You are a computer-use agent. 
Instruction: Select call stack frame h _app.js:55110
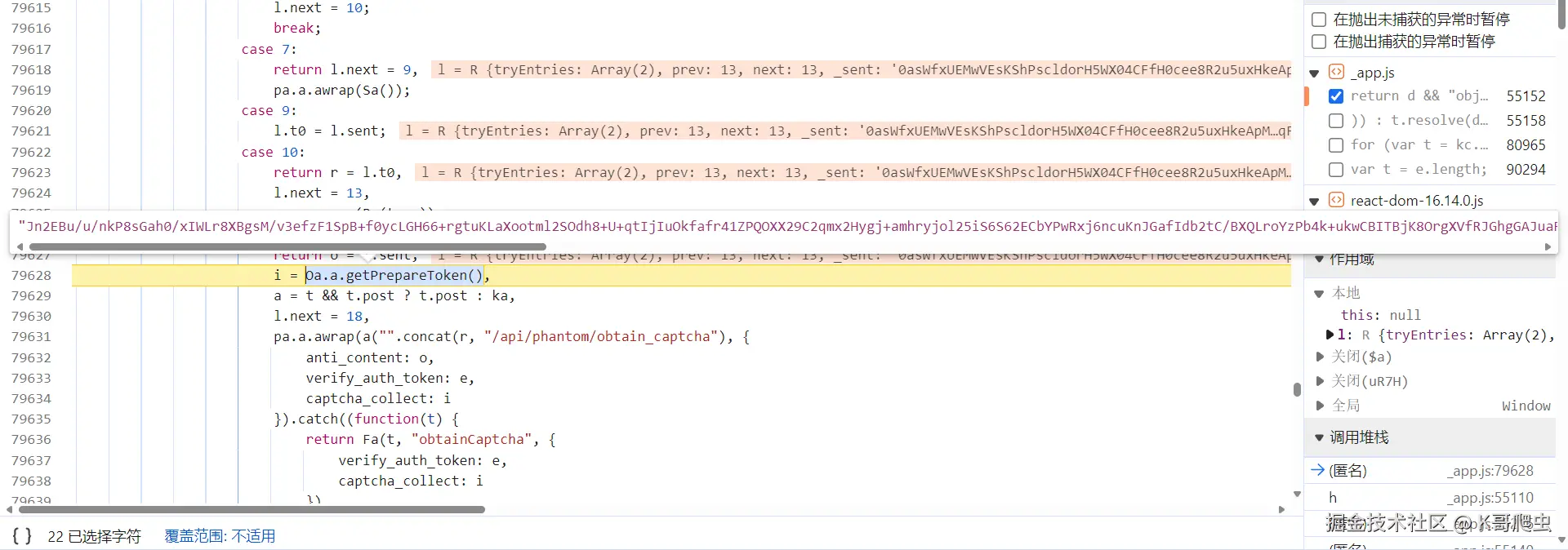pos(1429,498)
